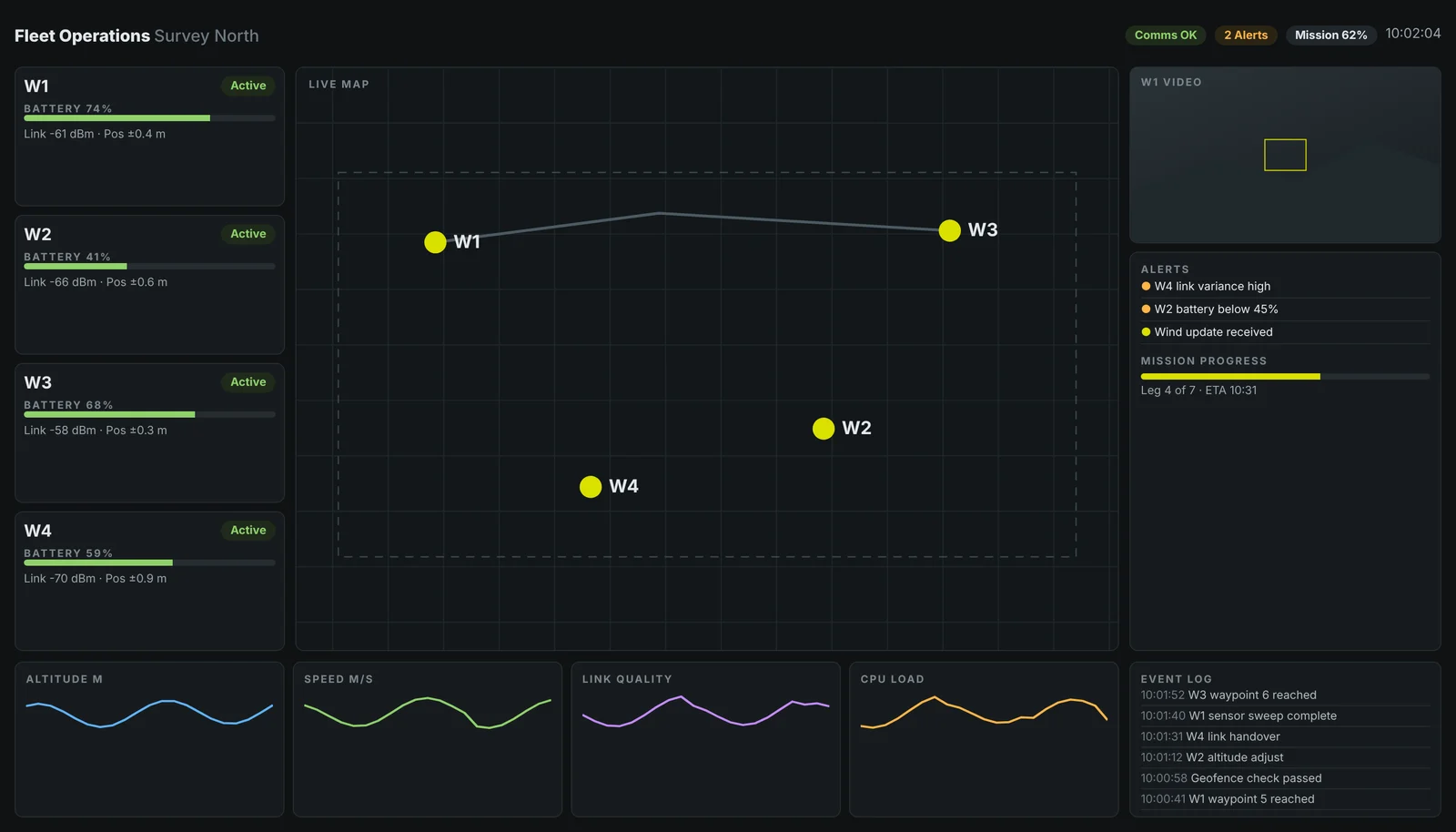Select log entry 'W3 waypoint 6 reached'
Screen dimensions: 1456x832
(1285, 695)
